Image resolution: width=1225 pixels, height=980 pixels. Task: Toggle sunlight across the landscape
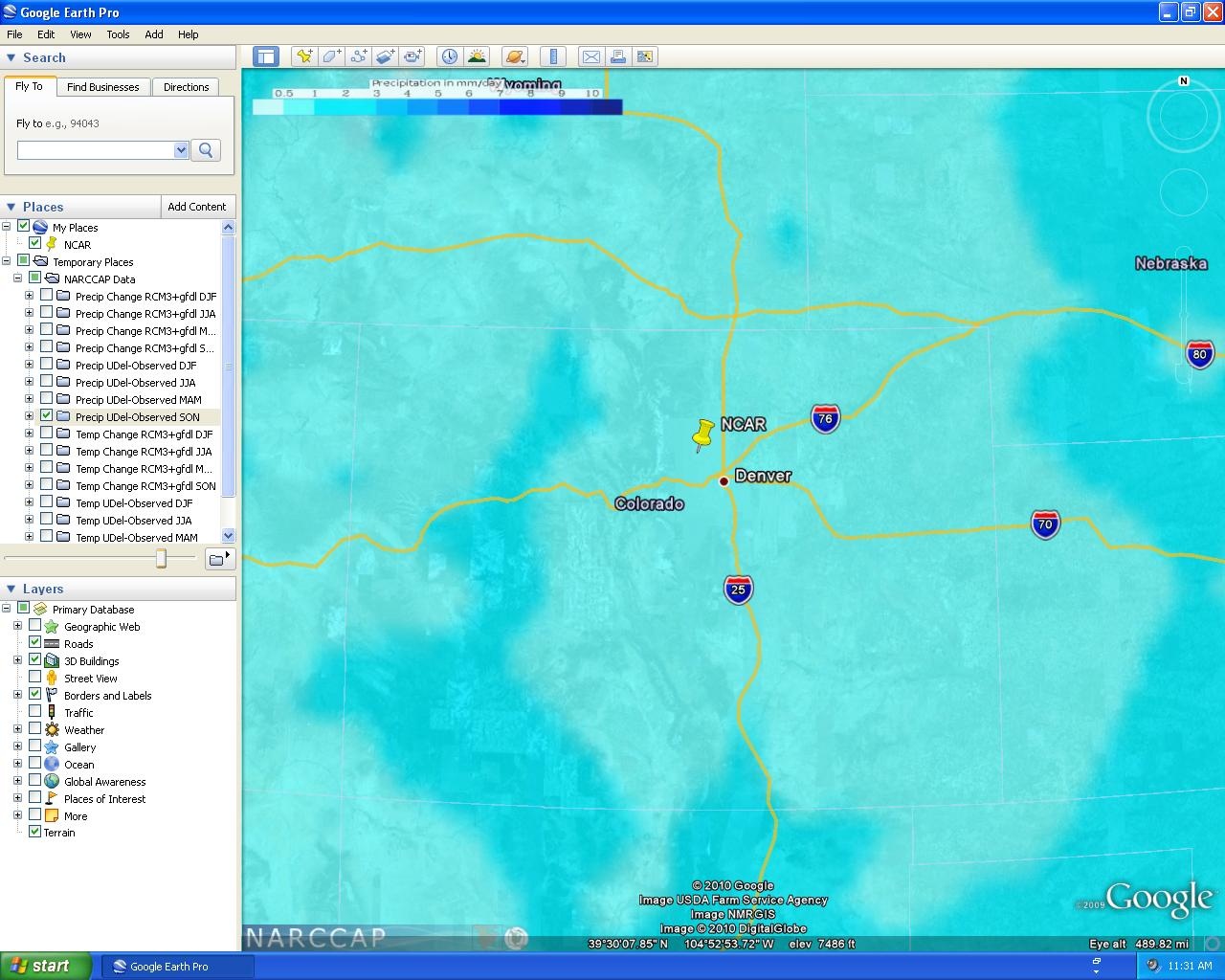[x=477, y=56]
